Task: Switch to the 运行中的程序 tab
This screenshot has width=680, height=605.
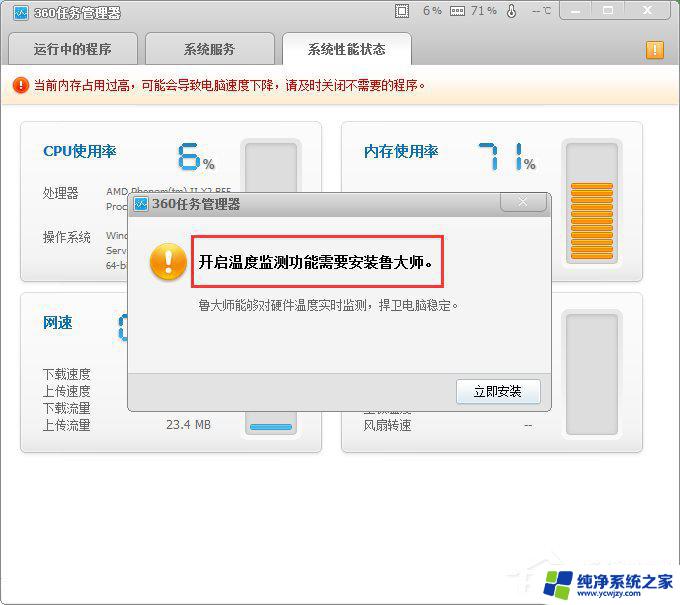Action: click(73, 49)
